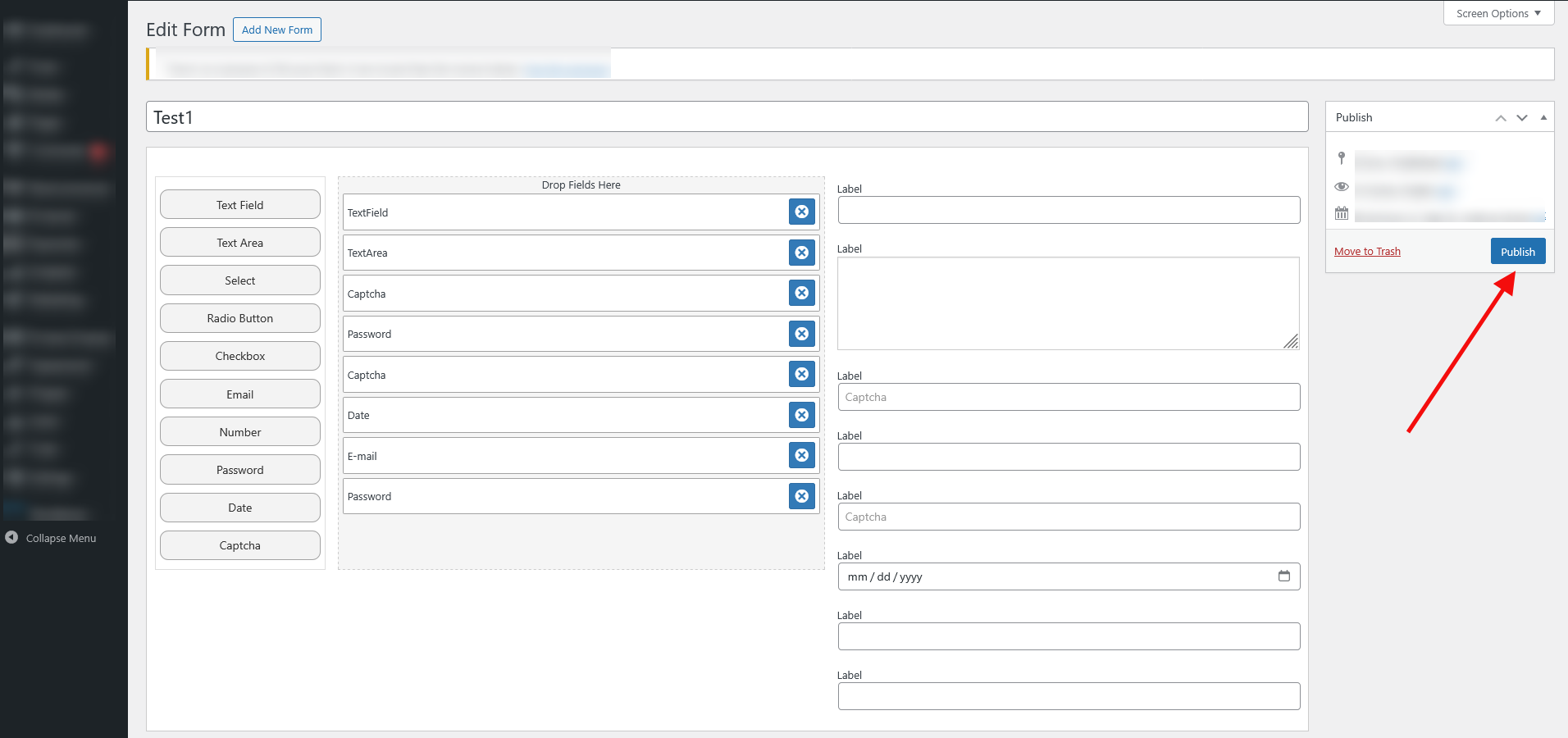Choose the Radio Button field type

coord(240,318)
